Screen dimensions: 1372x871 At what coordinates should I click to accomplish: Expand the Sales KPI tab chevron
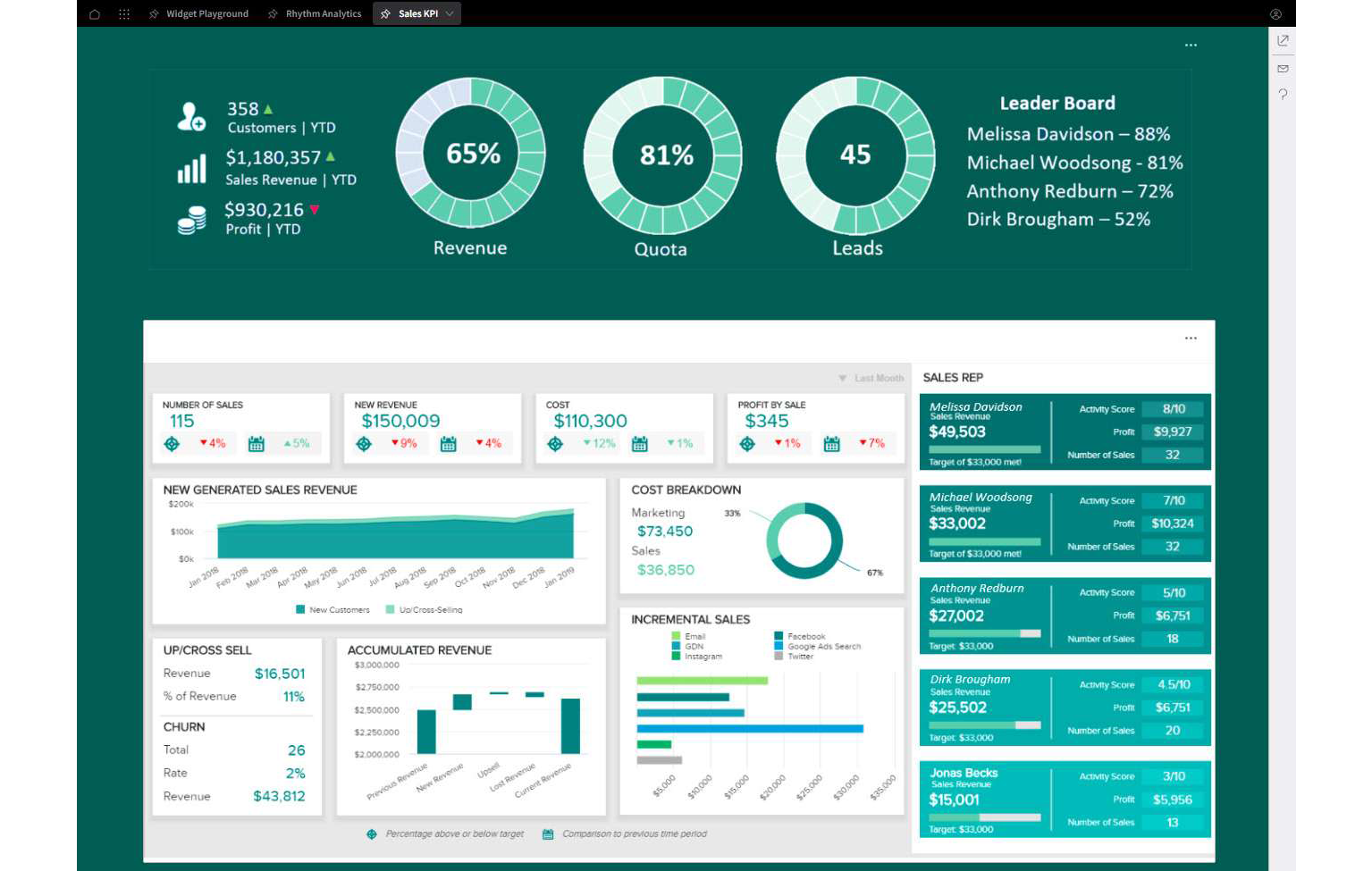[450, 13]
